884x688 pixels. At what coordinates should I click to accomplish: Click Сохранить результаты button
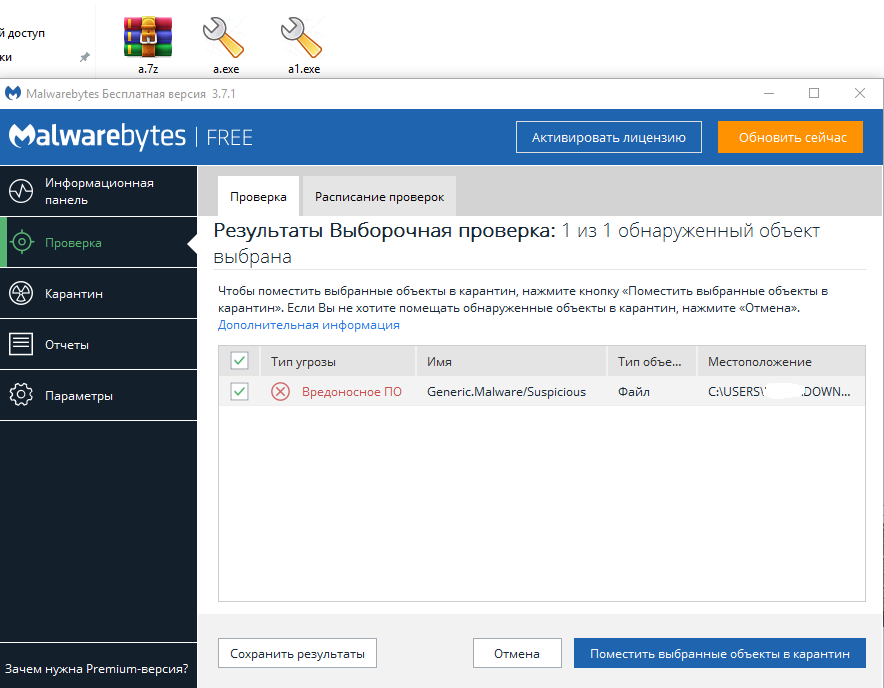click(x=297, y=653)
